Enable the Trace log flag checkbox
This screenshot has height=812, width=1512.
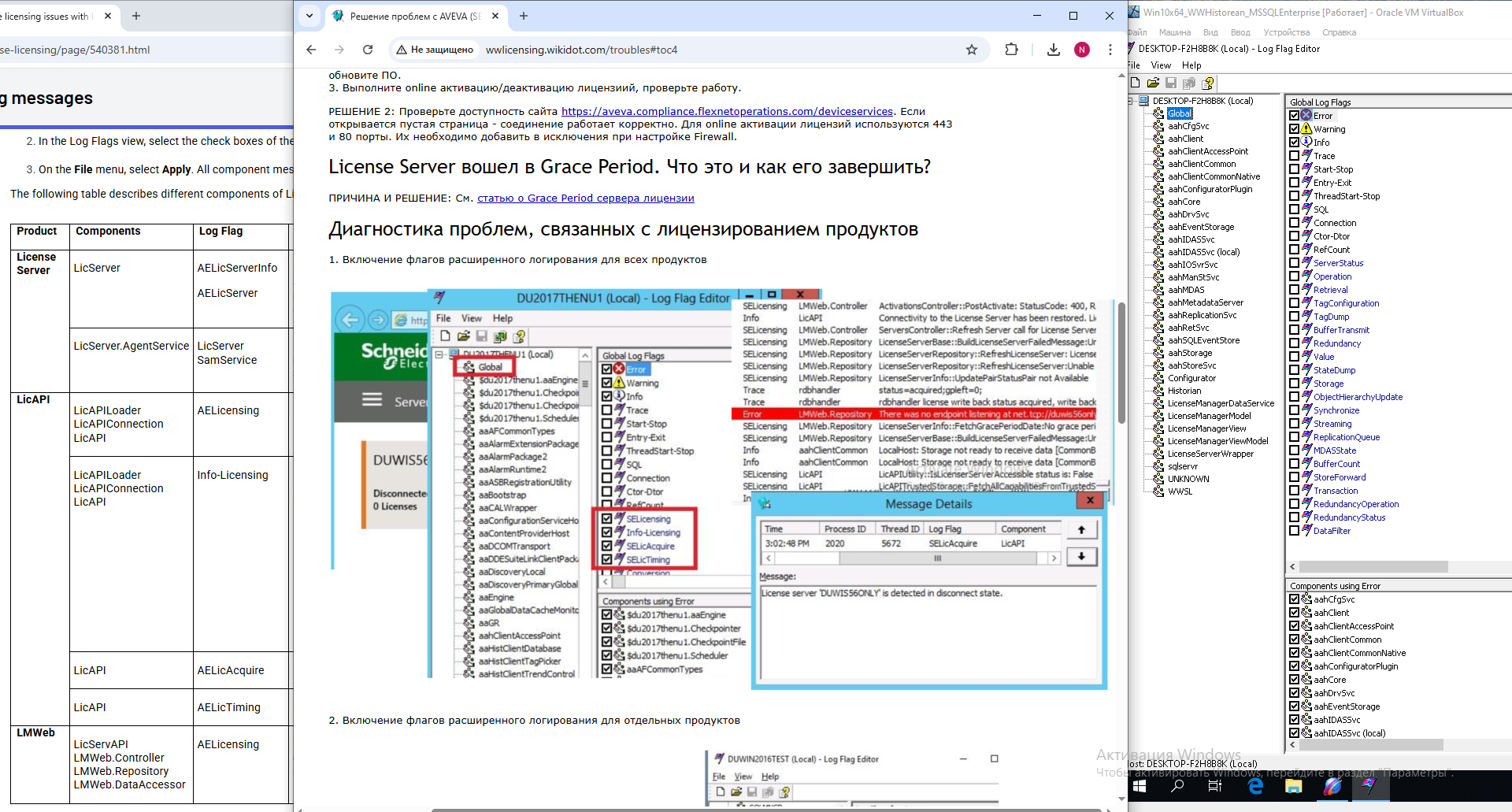1294,156
